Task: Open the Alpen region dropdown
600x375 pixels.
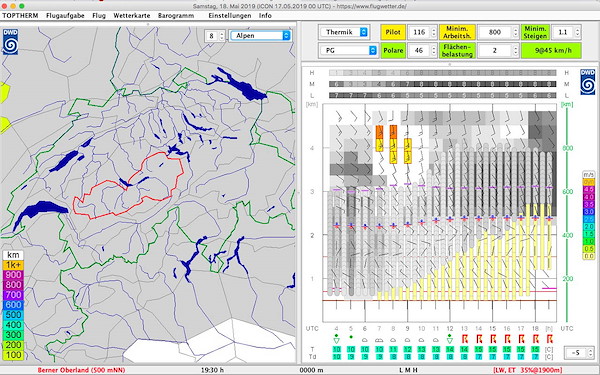Action: tap(260, 36)
